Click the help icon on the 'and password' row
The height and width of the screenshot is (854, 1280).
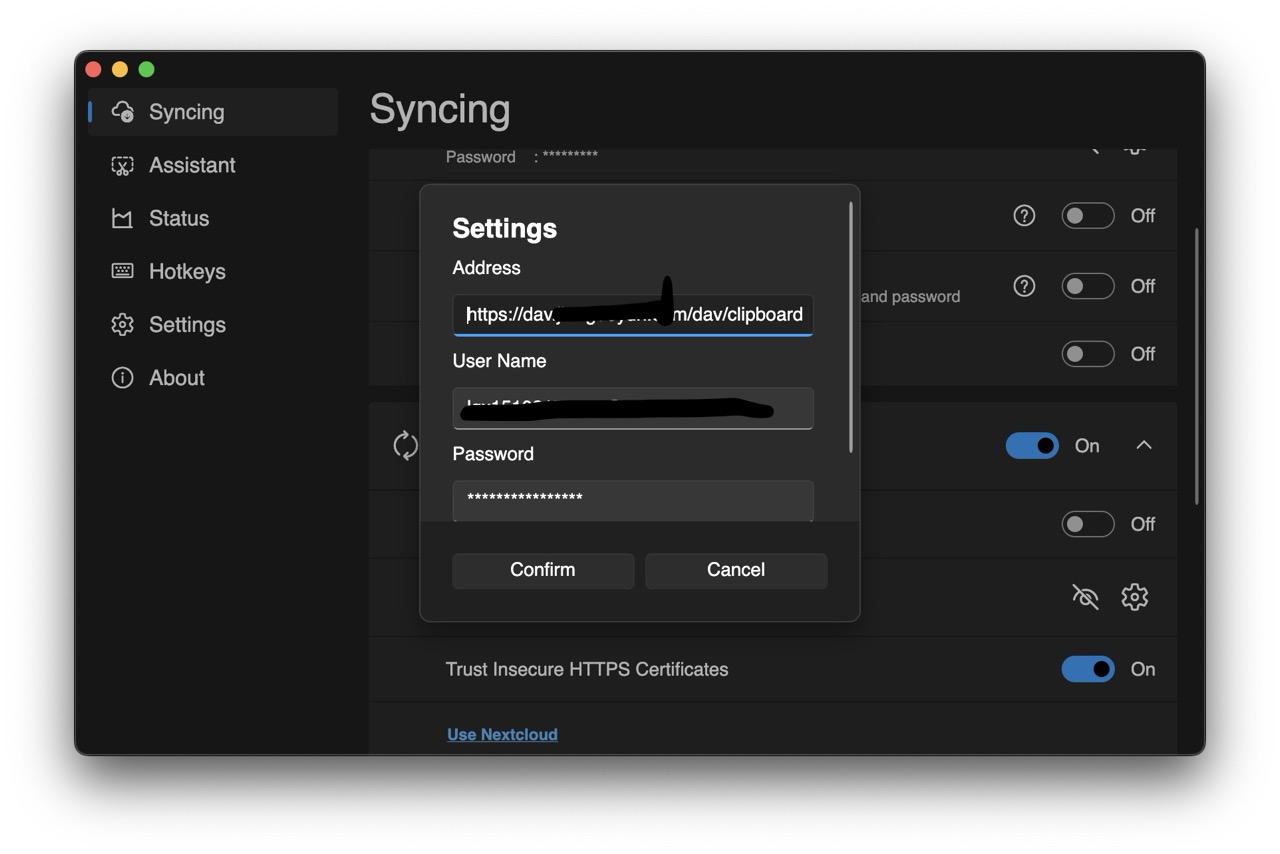(x=1024, y=286)
